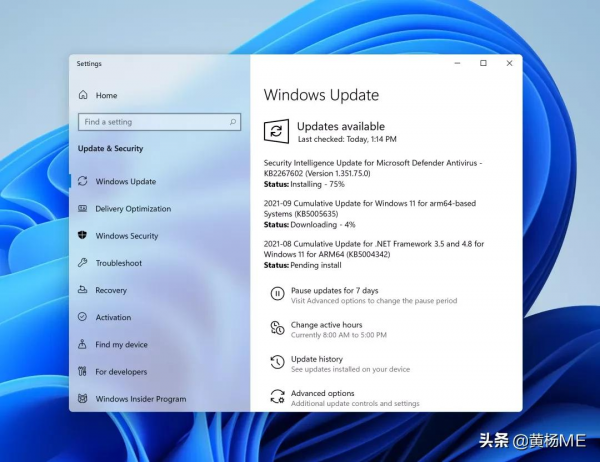Click the Find my device person icon
This screenshot has height=462, width=600.
coord(82,344)
